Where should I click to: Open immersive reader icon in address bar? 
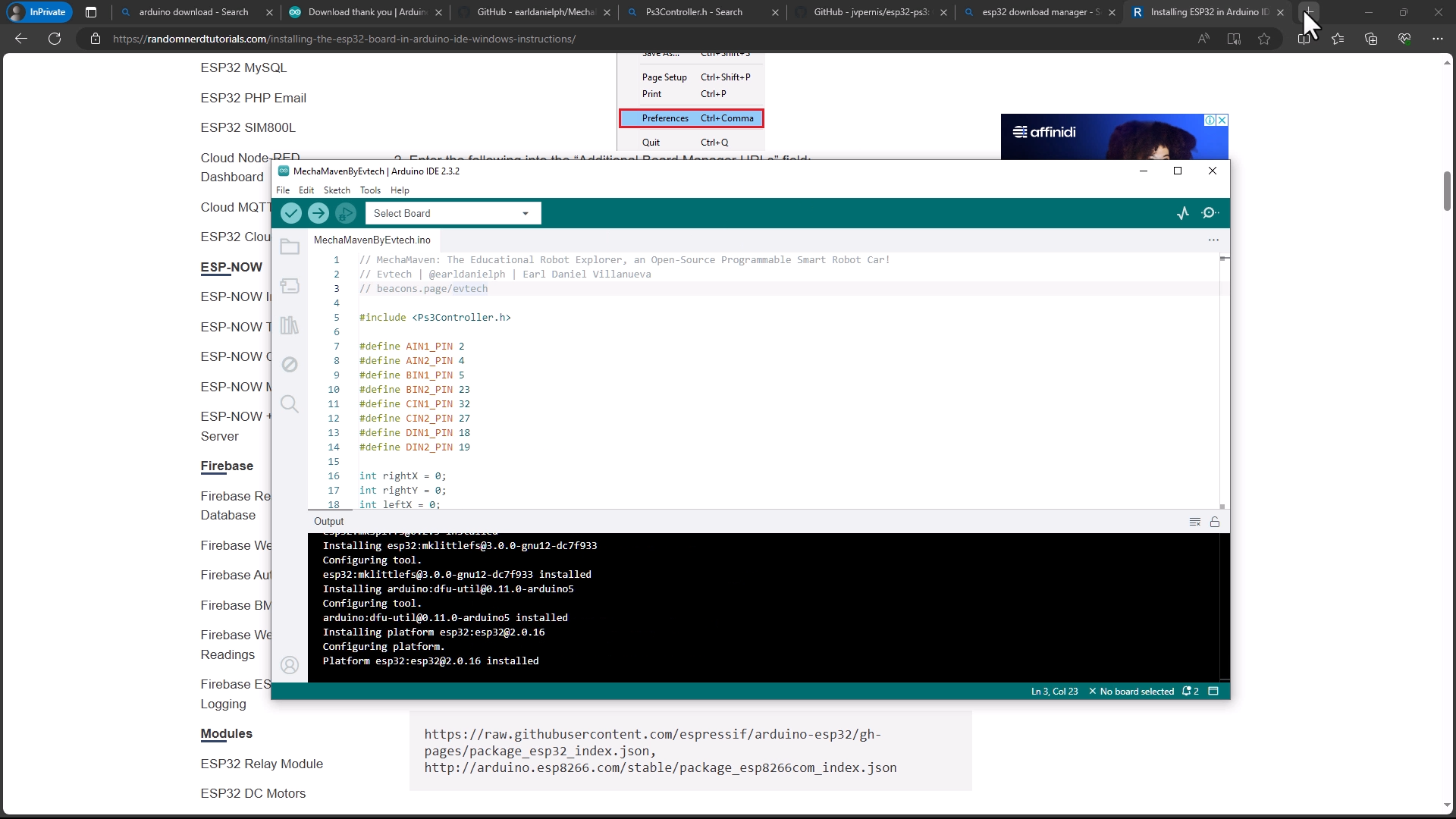[1234, 39]
